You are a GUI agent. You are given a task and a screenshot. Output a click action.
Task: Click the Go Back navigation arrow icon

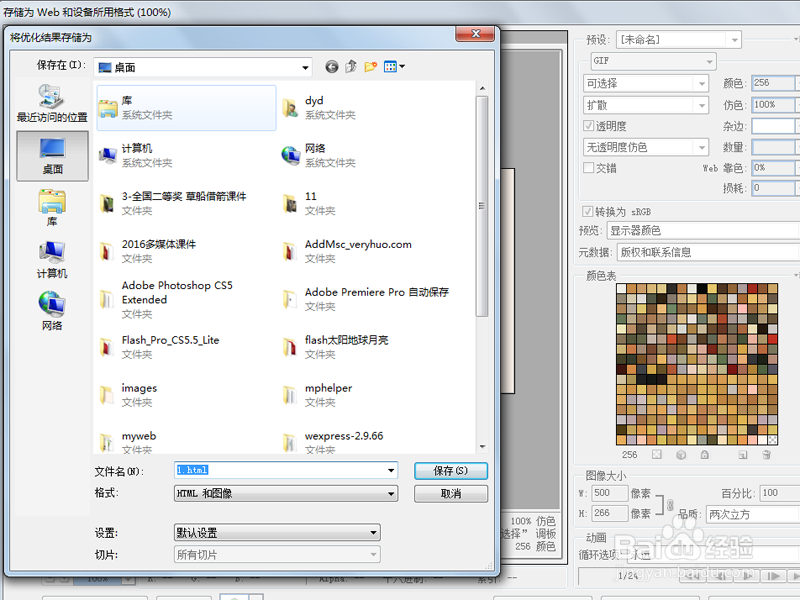(x=331, y=67)
